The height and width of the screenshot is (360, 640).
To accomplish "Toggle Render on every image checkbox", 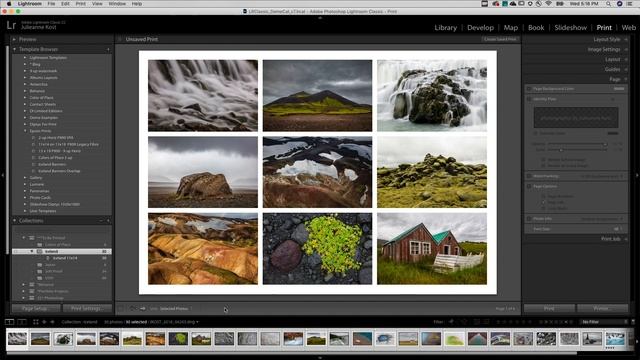I will tap(543, 165).
